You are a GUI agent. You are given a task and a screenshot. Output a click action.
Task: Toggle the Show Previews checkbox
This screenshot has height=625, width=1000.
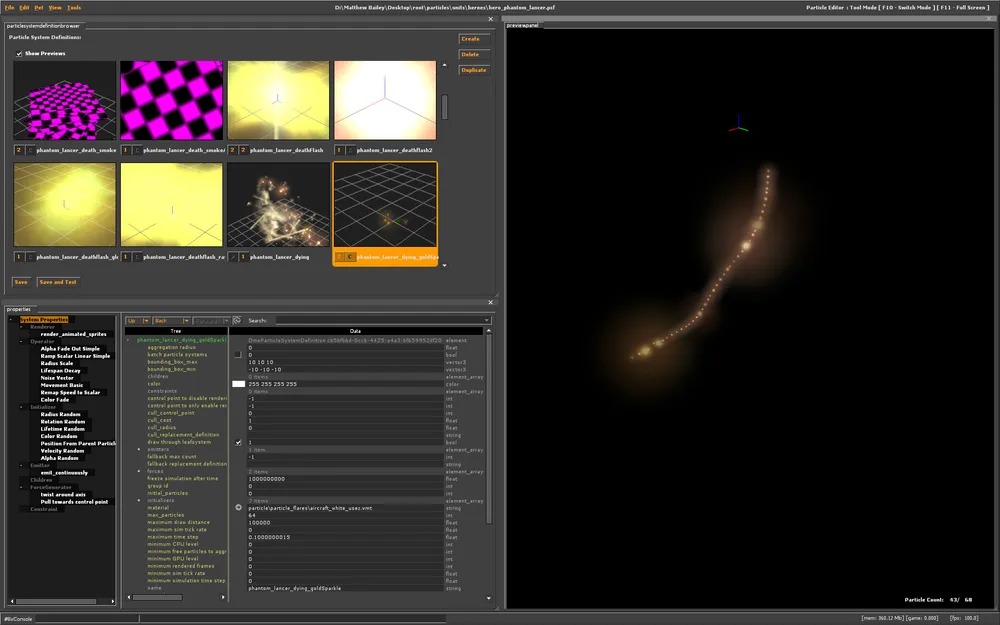[19, 53]
